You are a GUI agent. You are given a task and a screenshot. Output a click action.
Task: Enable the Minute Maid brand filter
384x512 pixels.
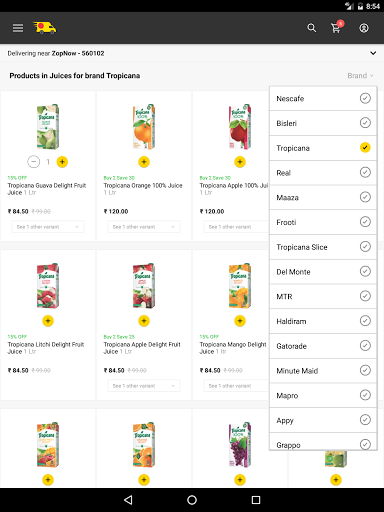click(x=365, y=370)
